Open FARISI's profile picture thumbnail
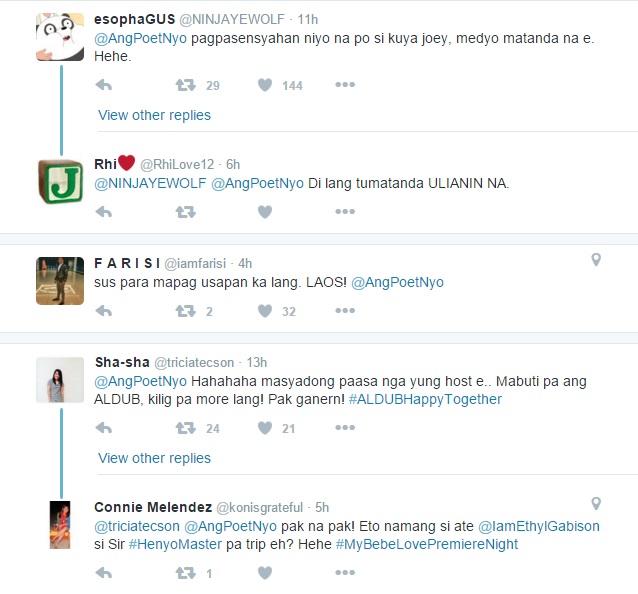The width and height of the screenshot is (638, 594). (x=60, y=281)
